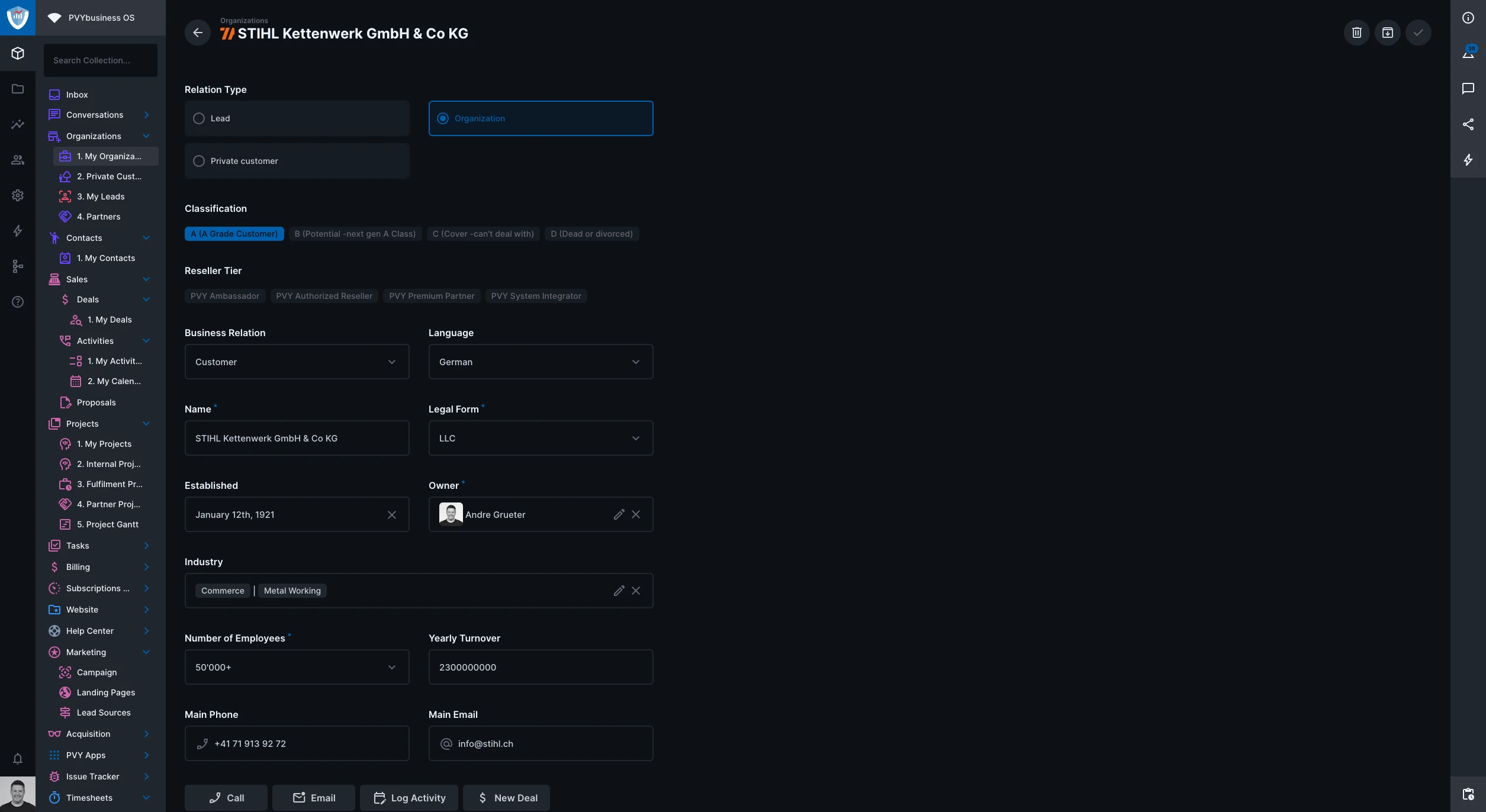
Task: Click the Search Collection field
Action: click(101, 60)
